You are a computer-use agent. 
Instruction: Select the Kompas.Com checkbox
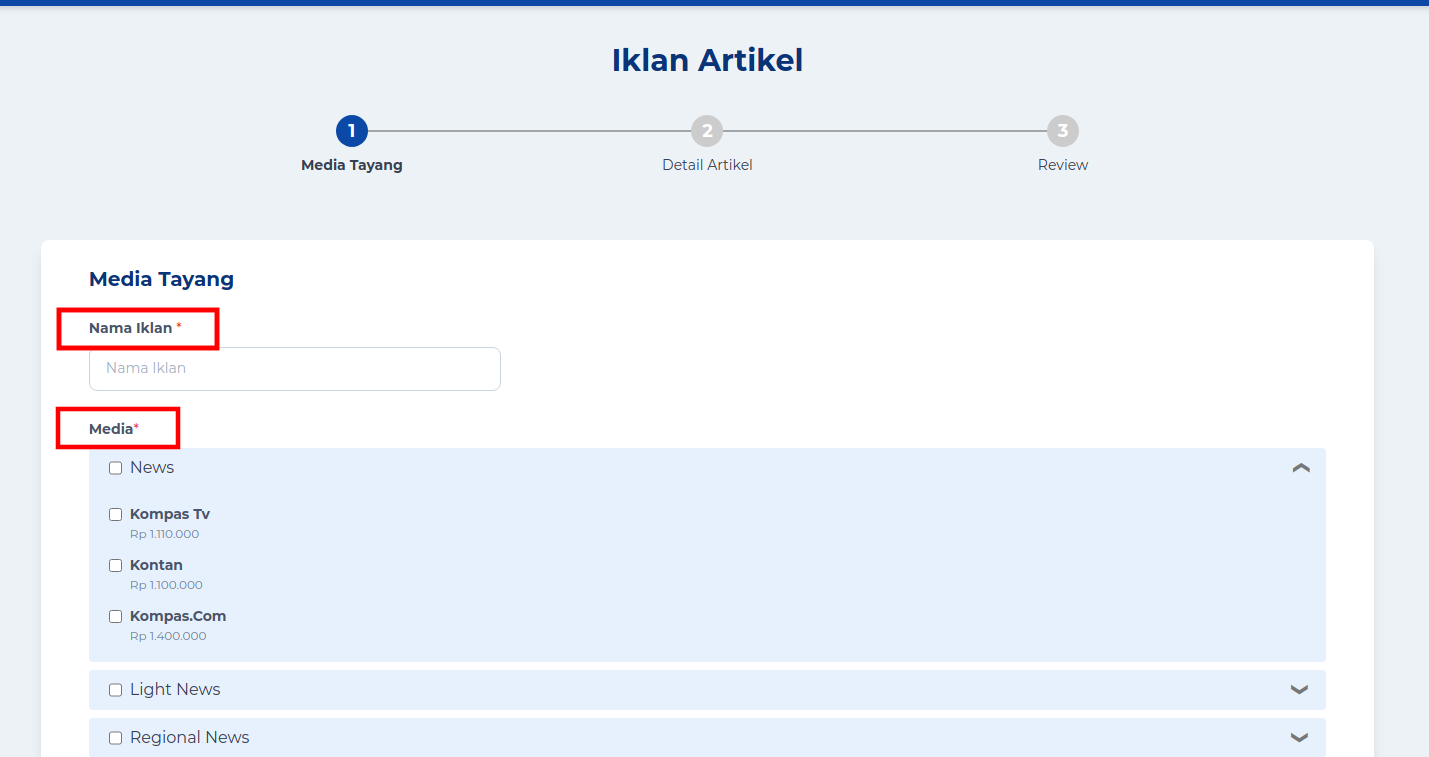[116, 617]
